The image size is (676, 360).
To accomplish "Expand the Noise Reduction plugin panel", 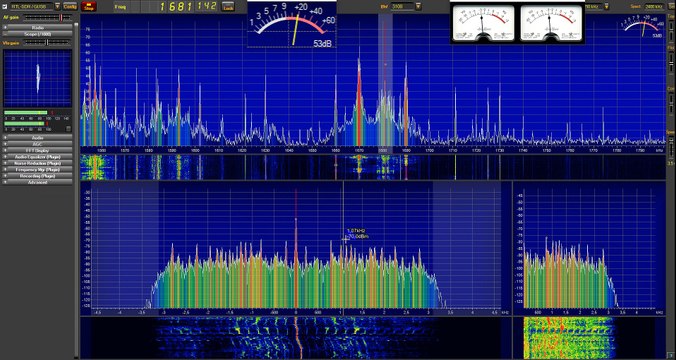I will pyautogui.click(x=38, y=163).
